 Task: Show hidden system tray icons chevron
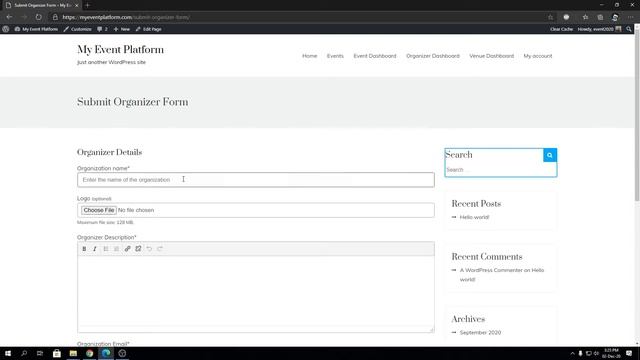click(572, 353)
